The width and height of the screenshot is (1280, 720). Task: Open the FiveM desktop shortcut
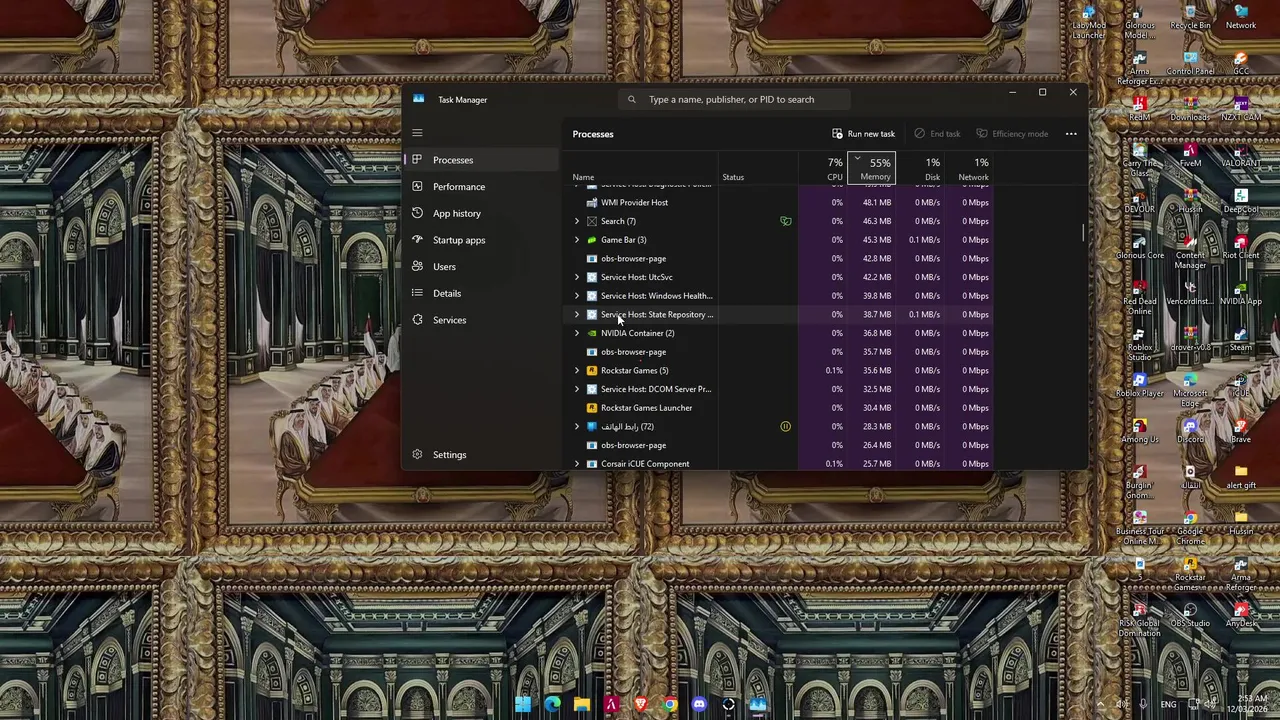1190,156
